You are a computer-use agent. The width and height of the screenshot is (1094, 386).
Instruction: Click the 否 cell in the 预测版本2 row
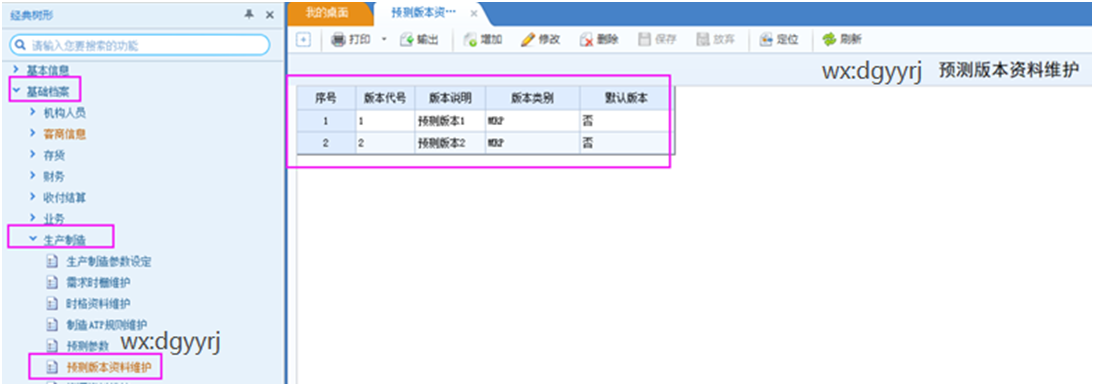[x=627, y=143]
